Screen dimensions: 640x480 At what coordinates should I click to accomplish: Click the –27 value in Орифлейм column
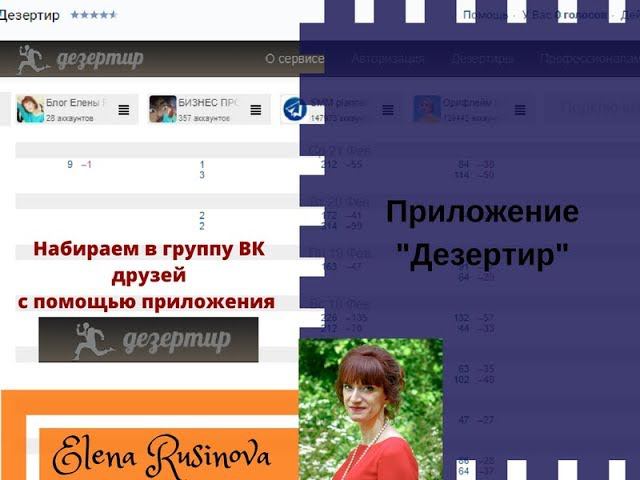pos(487,420)
